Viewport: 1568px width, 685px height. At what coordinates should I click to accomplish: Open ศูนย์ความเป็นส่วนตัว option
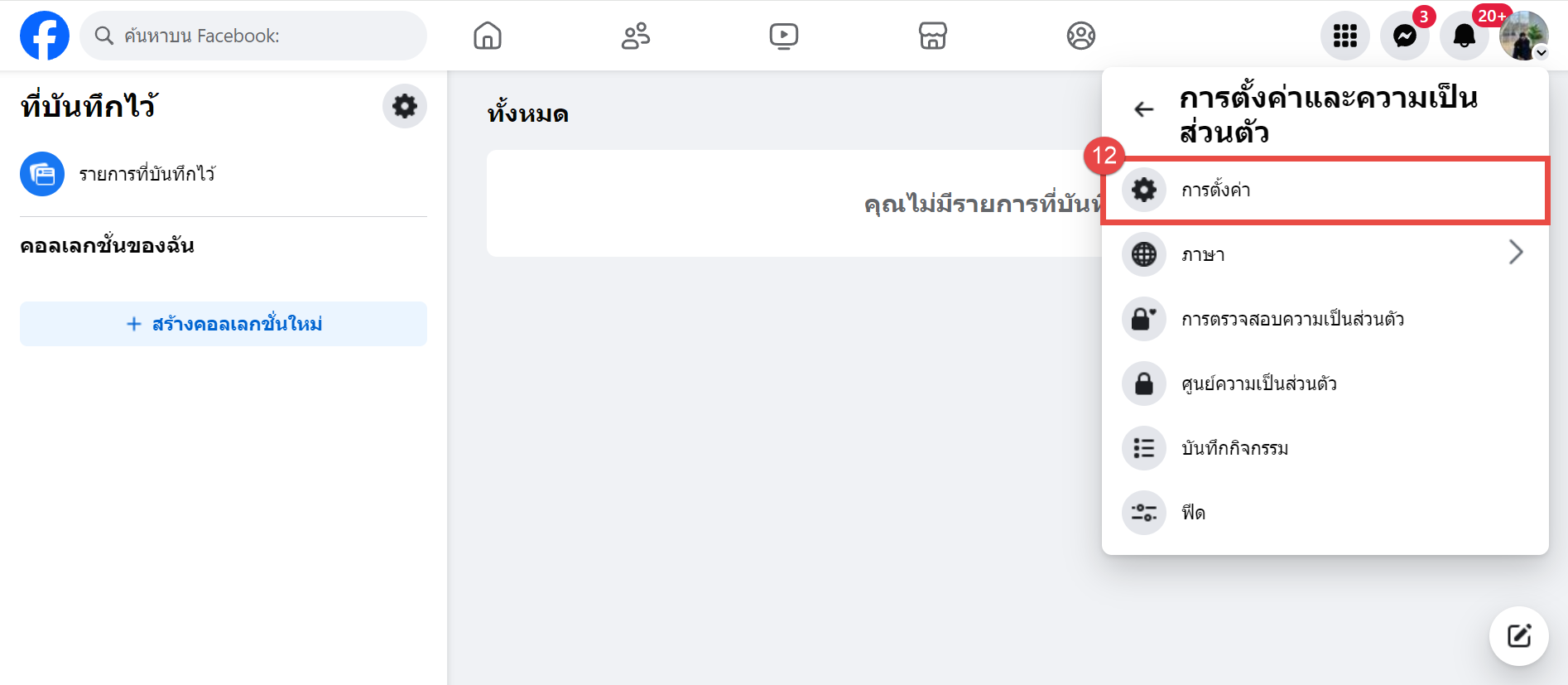1325,384
